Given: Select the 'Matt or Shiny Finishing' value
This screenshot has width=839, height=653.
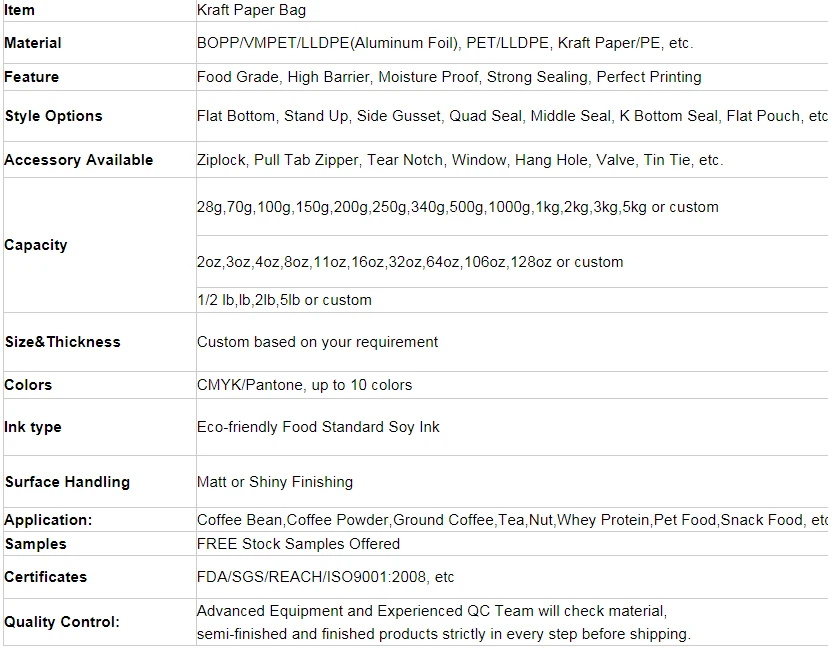Looking at the screenshot, I should point(274,482).
